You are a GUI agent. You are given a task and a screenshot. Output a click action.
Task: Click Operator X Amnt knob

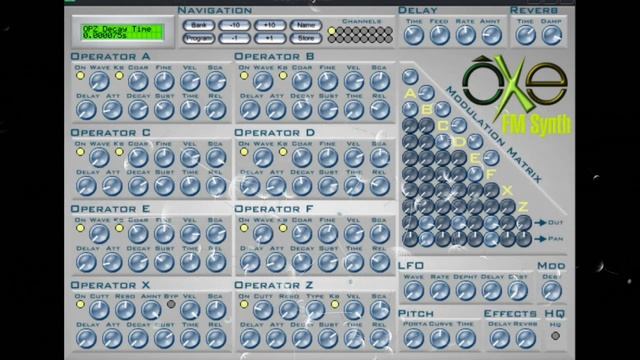[151, 310]
